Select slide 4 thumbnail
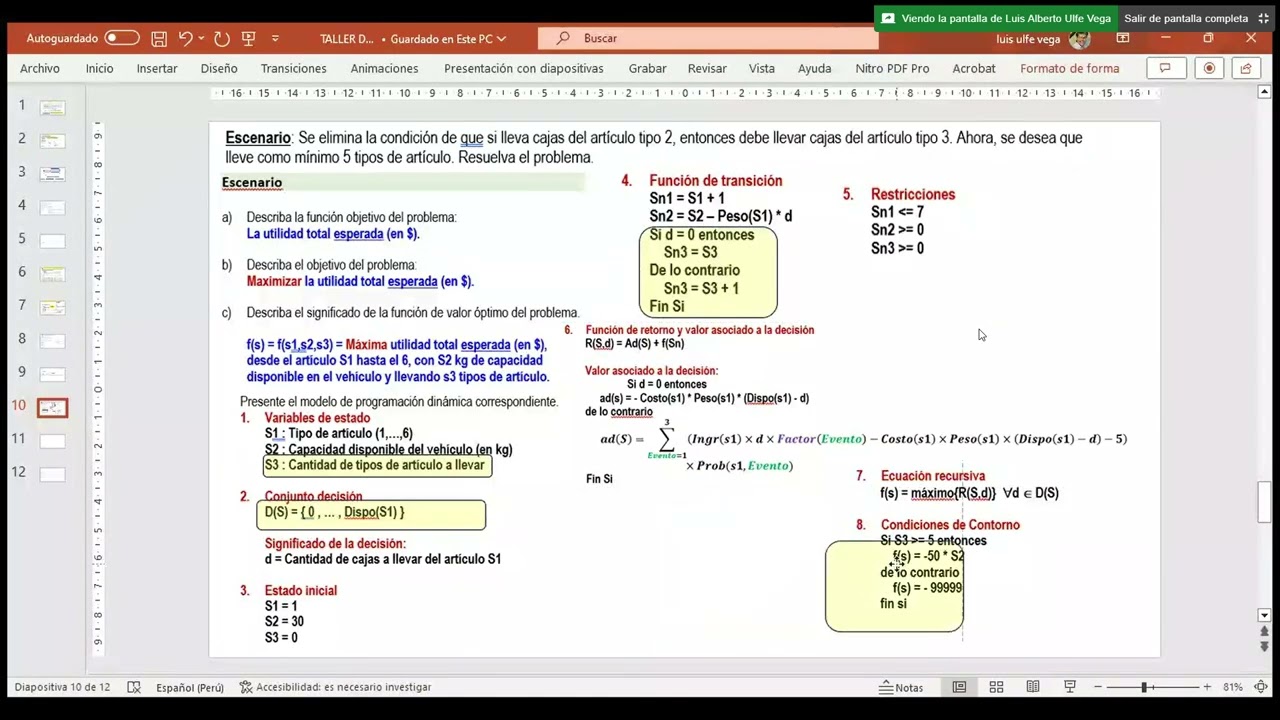This screenshot has width=1280, height=720. click(x=52, y=207)
